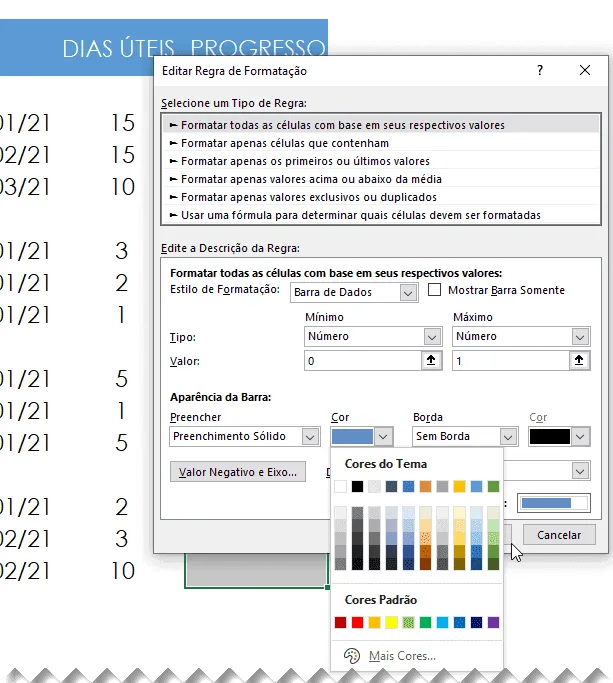This screenshot has width=613, height=683.
Task: Click the Cancelar button
Action: click(x=559, y=535)
